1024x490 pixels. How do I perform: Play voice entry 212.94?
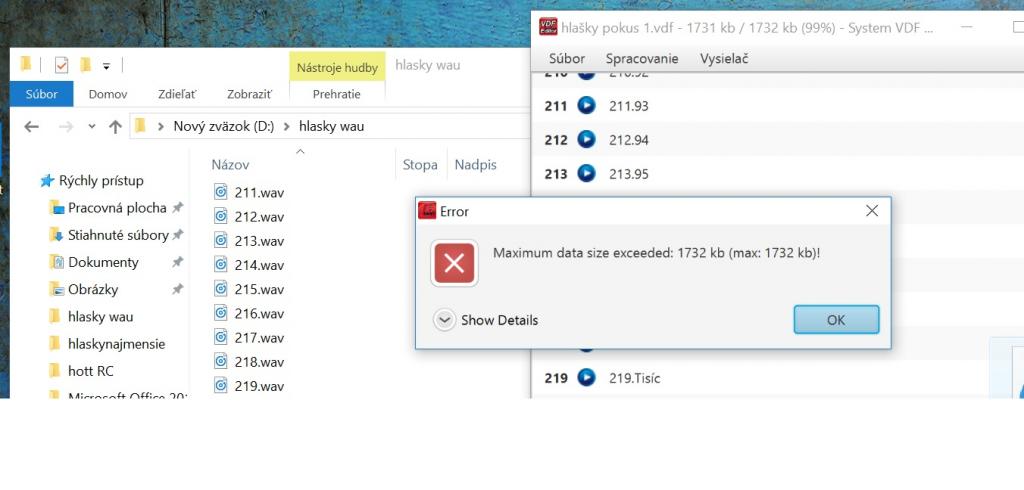tap(586, 139)
